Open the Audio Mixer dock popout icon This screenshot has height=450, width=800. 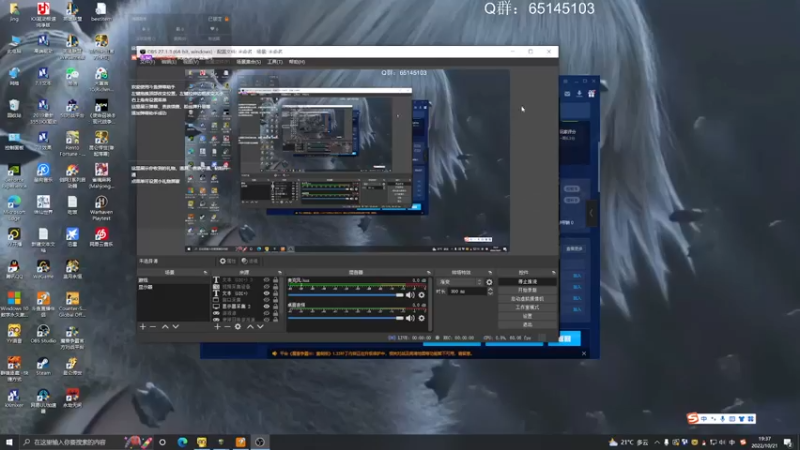point(429,272)
